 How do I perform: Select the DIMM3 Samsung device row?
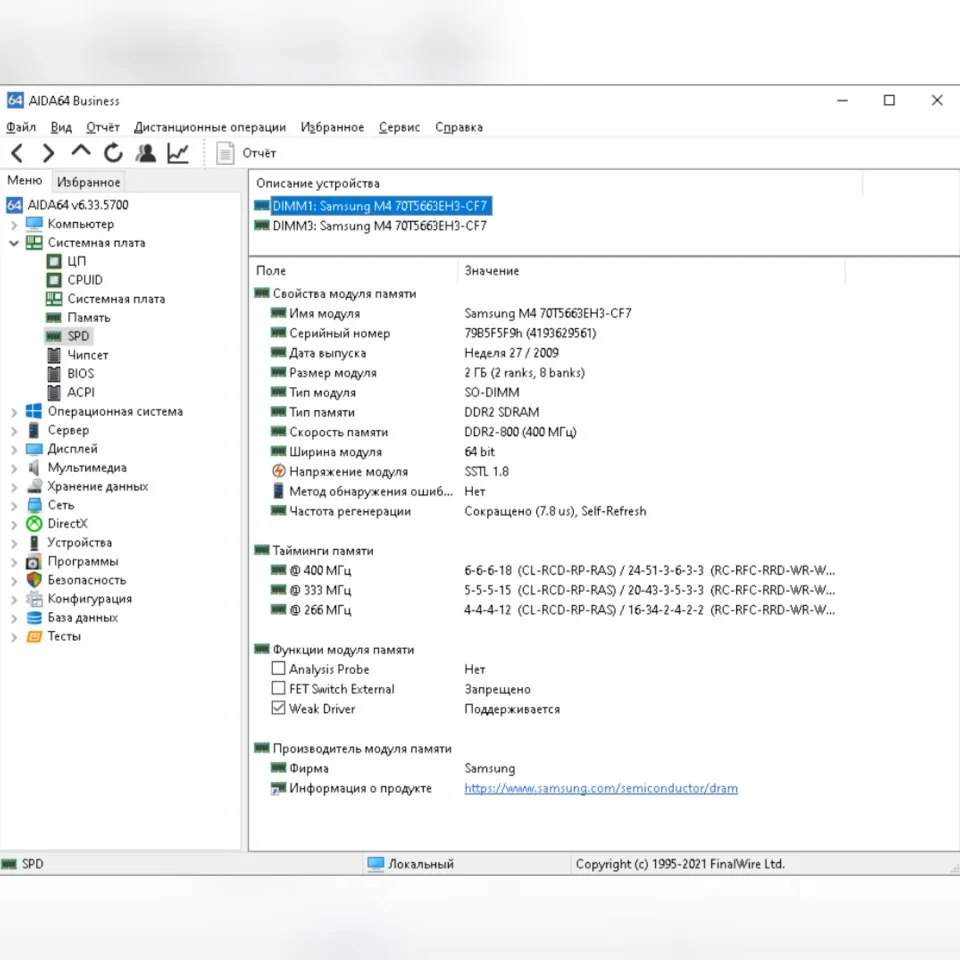(x=380, y=226)
